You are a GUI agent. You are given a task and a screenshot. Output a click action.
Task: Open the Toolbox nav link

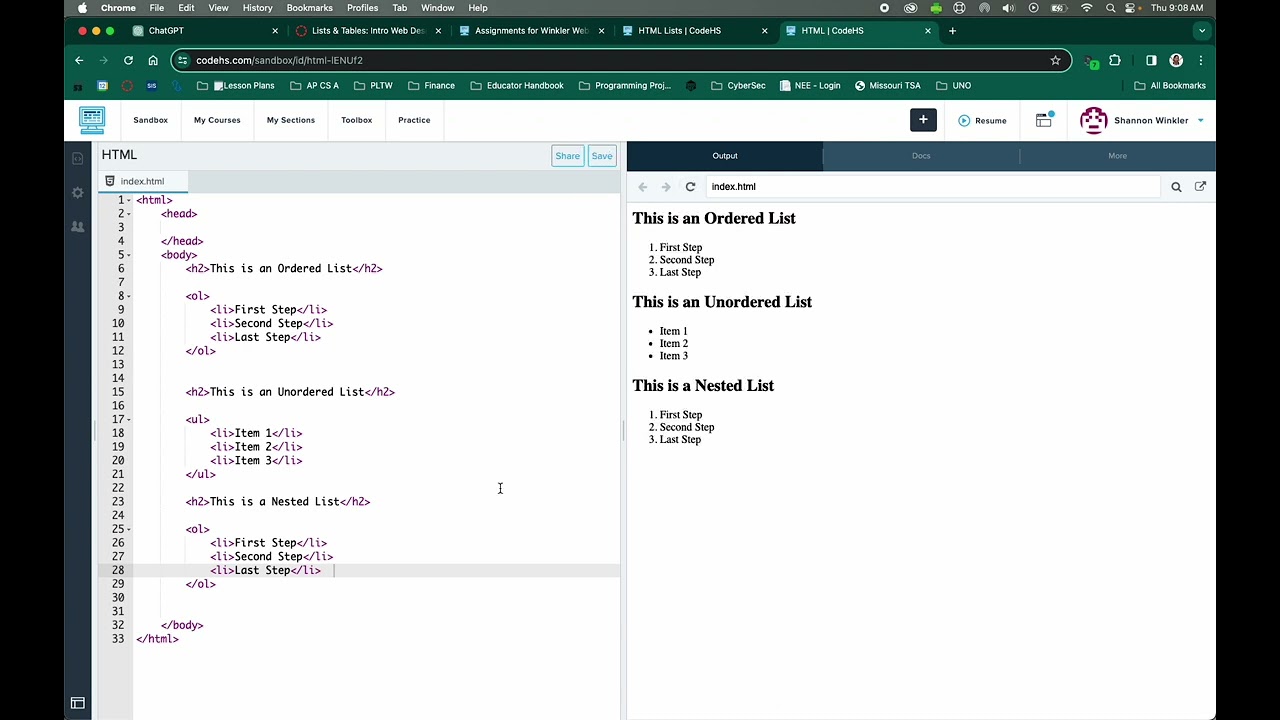[357, 120]
